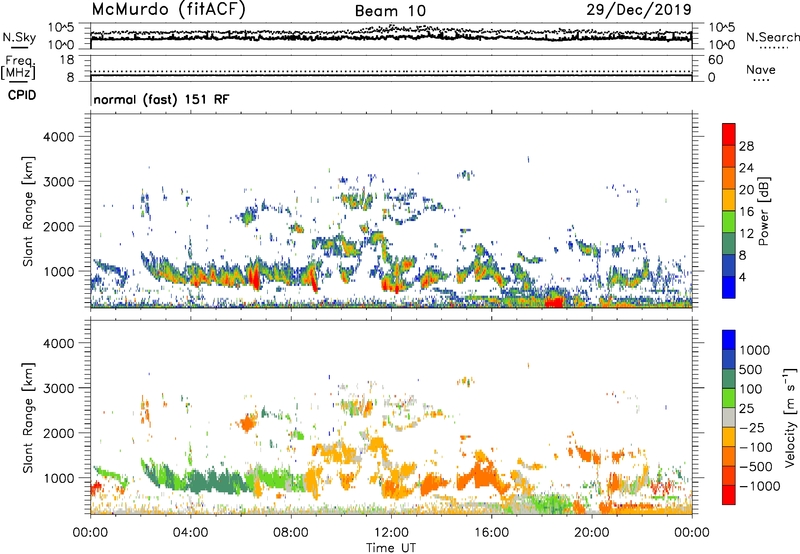Image resolution: width=800 pixels, height=554 pixels.
Task: Click the CPID label
Action: coord(22,95)
